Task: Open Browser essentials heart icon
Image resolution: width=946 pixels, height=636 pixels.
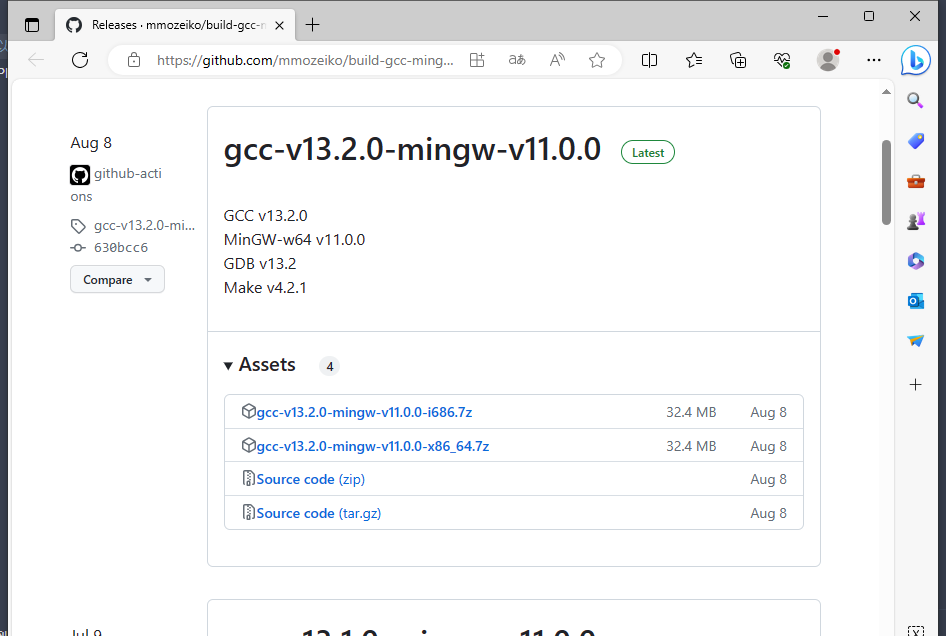Action: [x=782, y=60]
